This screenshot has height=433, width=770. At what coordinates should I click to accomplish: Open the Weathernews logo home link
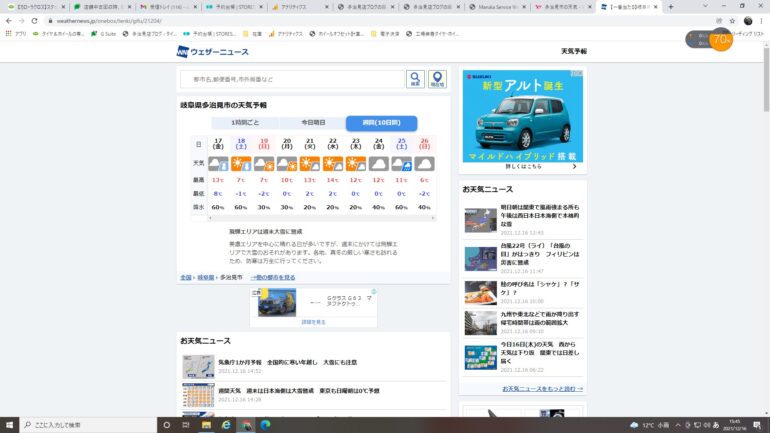pos(213,51)
